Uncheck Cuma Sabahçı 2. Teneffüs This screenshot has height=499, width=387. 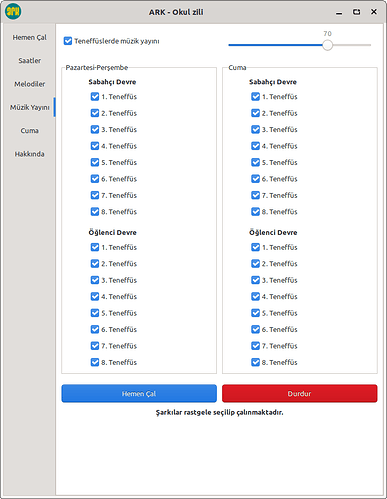256,113
